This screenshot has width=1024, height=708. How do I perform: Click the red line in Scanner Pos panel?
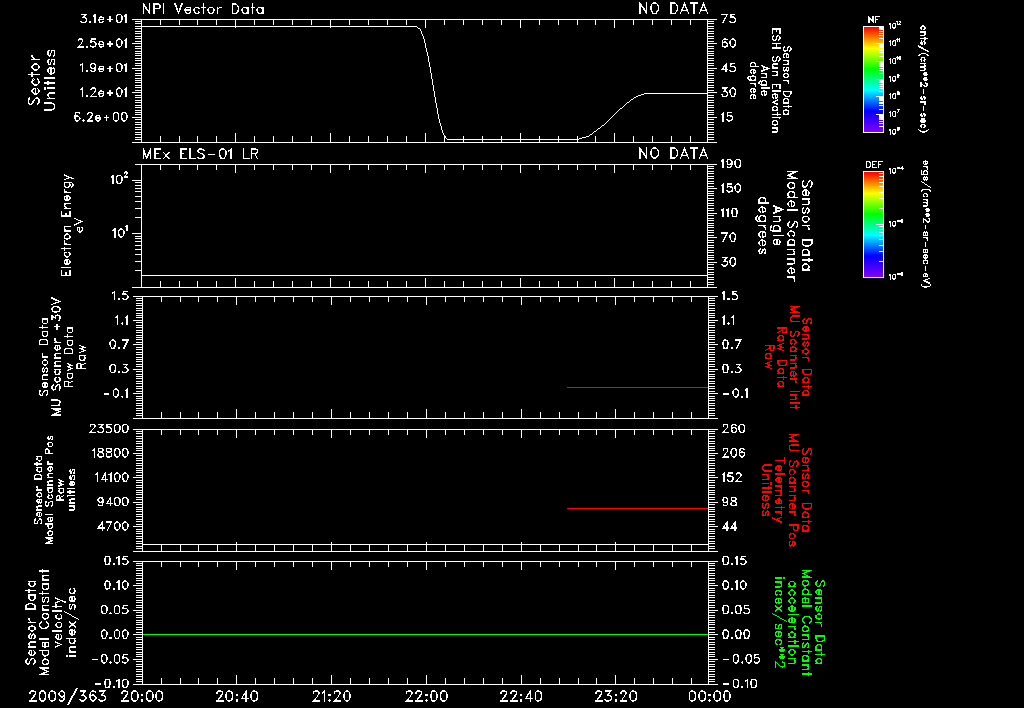pyautogui.click(x=637, y=508)
